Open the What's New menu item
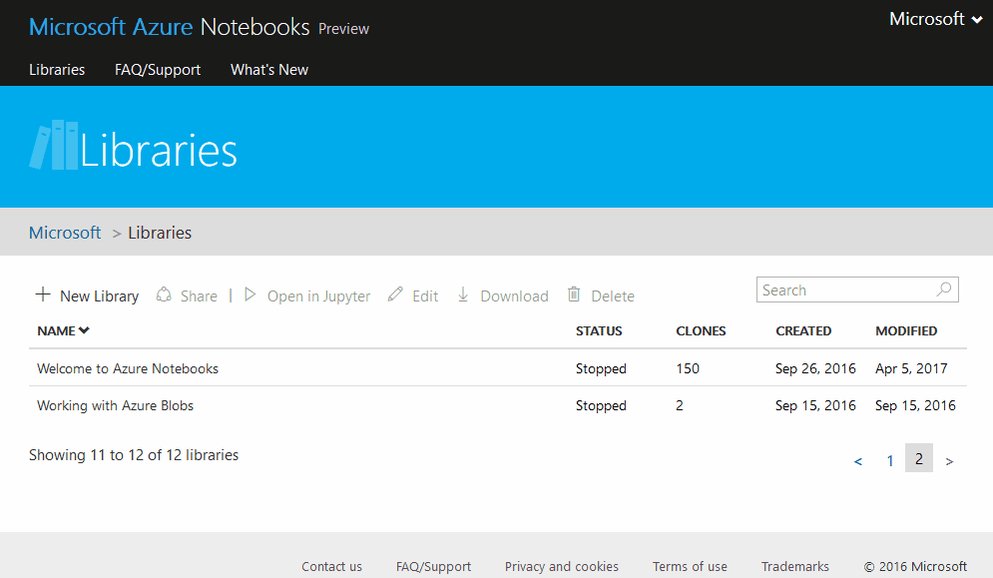 pos(269,70)
